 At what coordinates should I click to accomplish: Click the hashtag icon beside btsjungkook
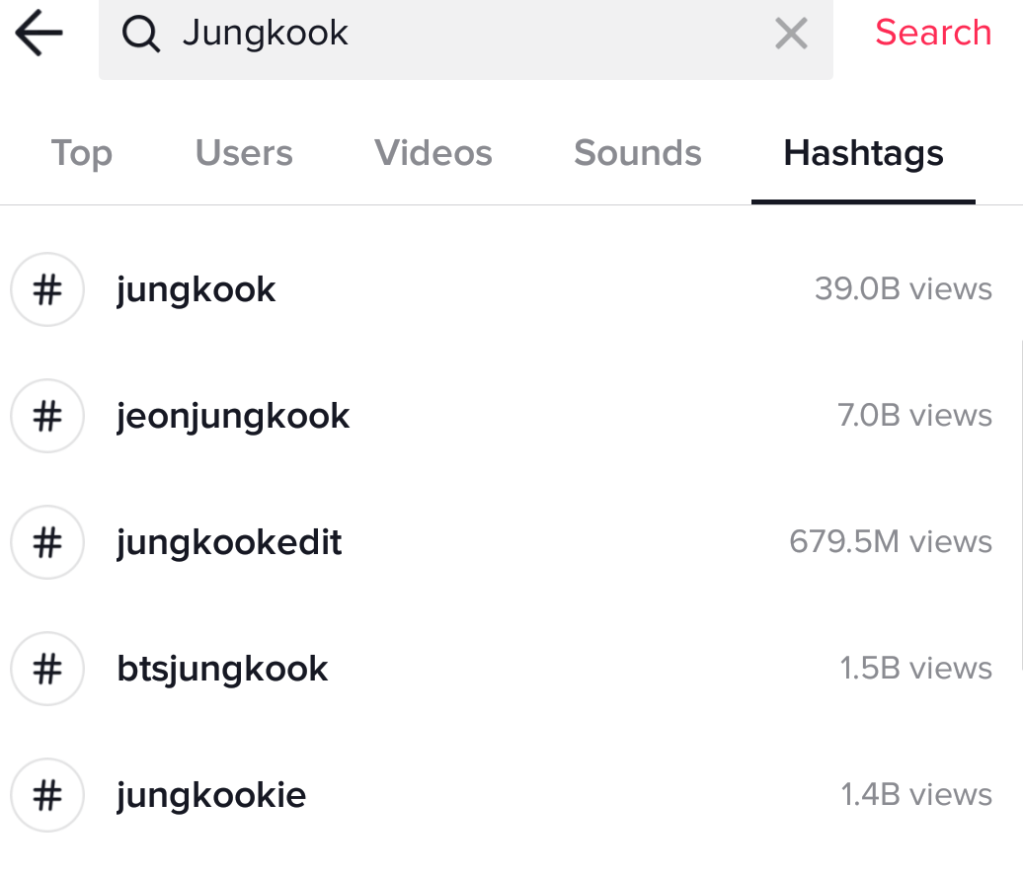(47, 669)
